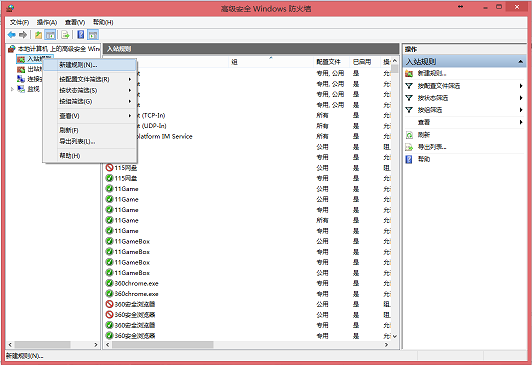The width and height of the screenshot is (532, 365).
Task: Expand 按组筛选 arrow in Actions pane
Action: click(521, 110)
